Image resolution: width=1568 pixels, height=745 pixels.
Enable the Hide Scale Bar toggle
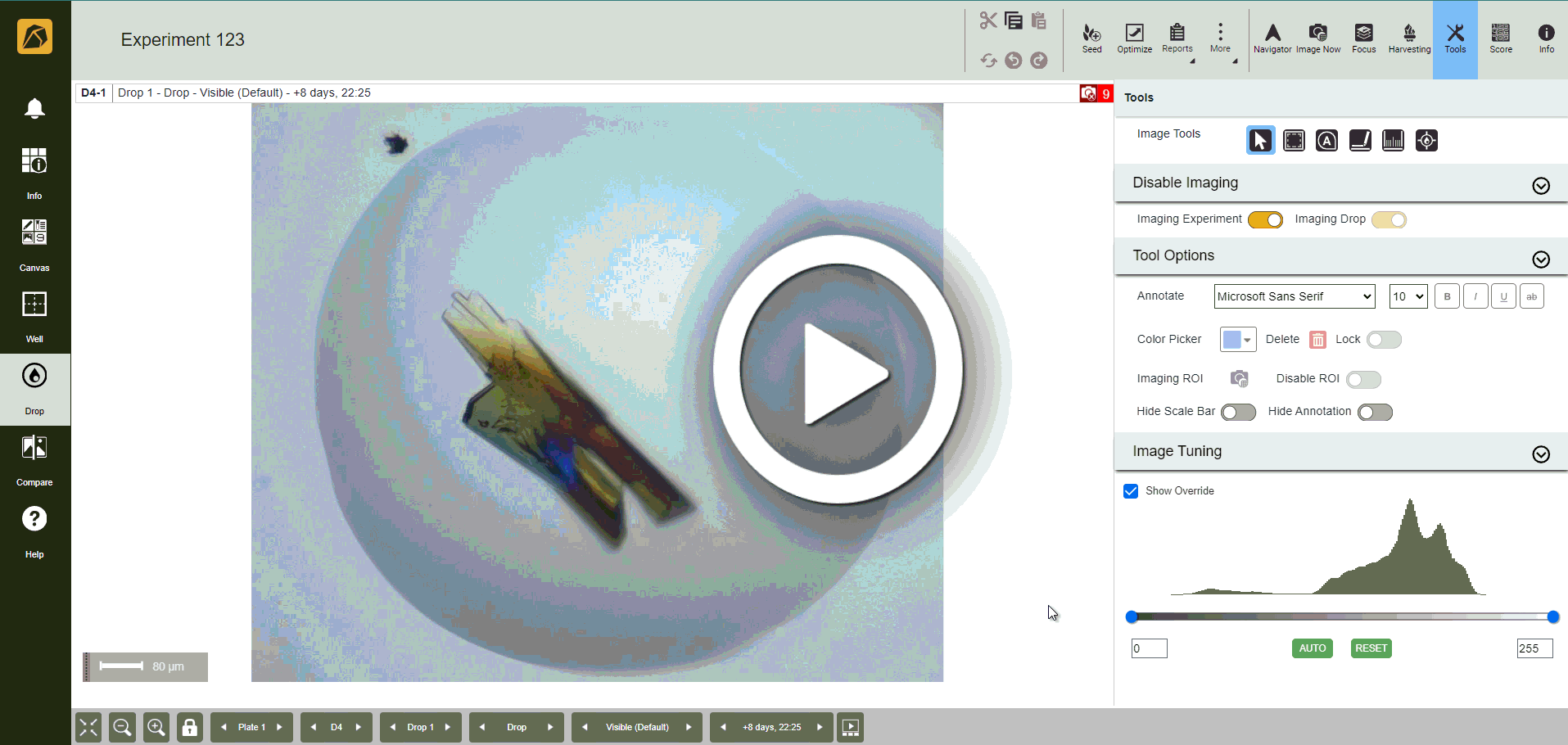[1238, 413]
